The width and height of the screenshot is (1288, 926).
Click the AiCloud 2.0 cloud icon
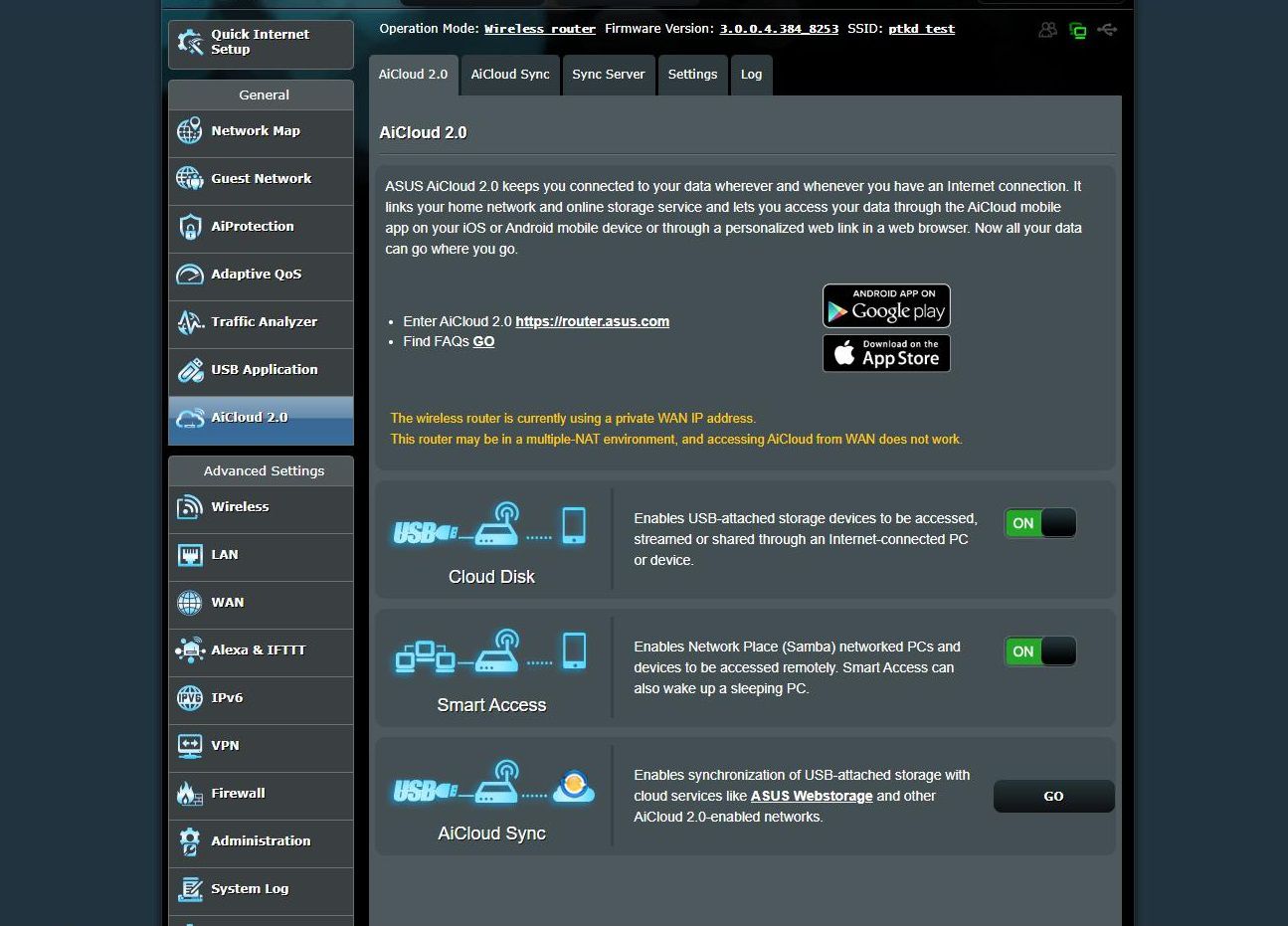point(189,419)
